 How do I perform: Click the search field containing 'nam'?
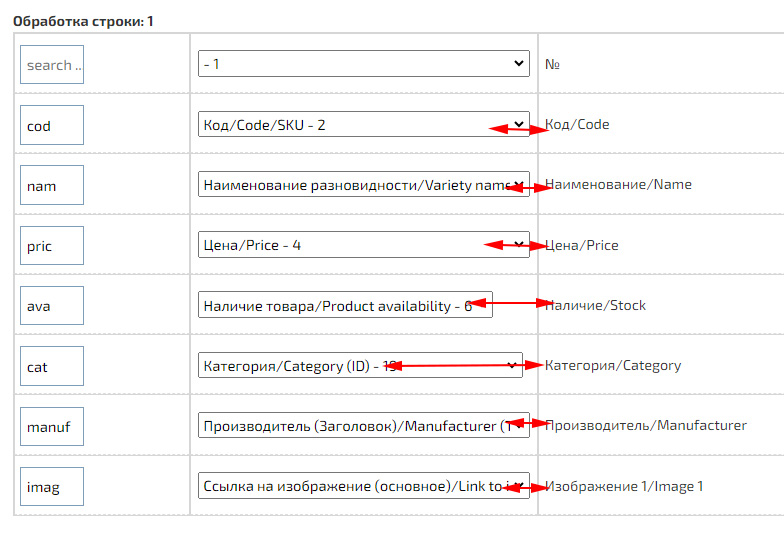(51, 186)
